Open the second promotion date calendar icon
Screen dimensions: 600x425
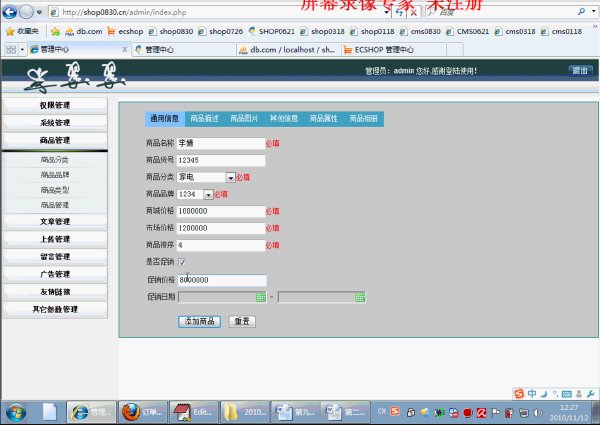360,297
